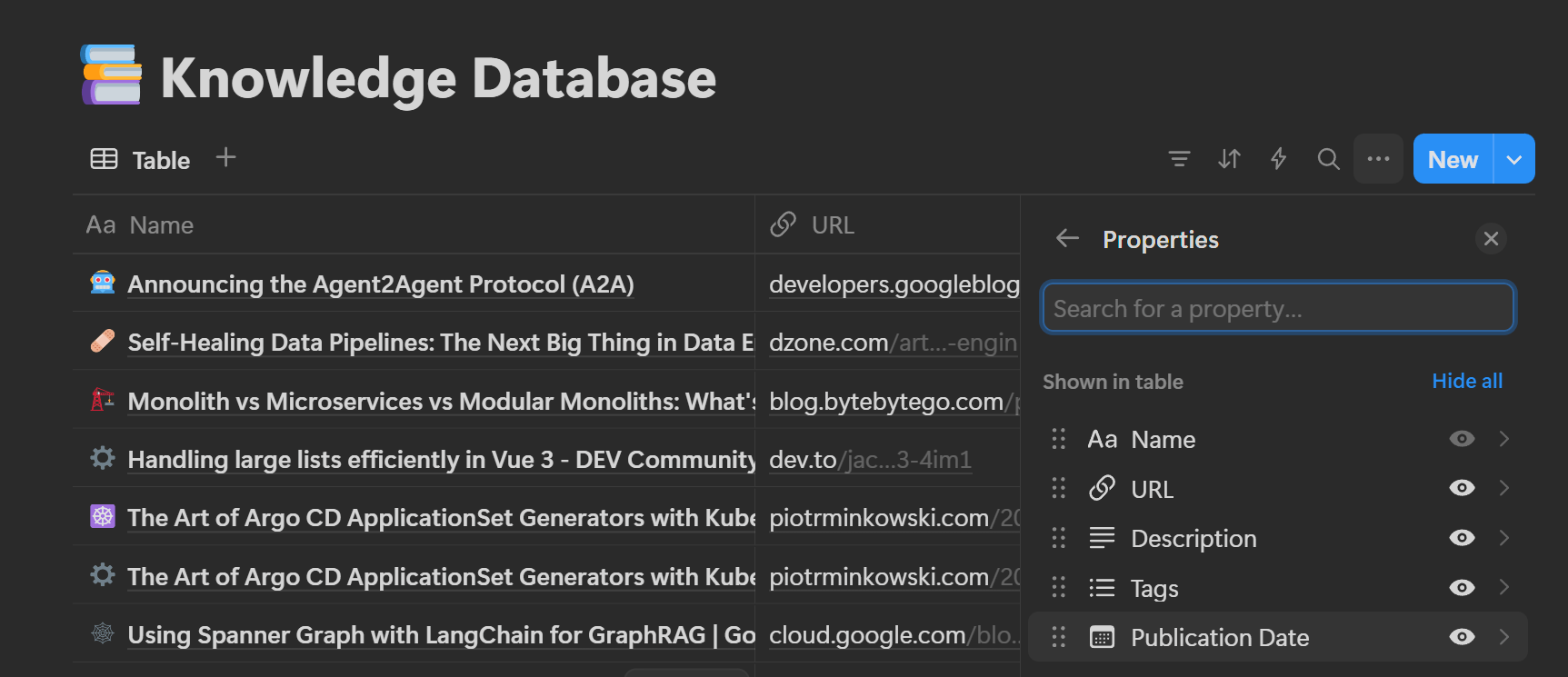Focus the Search for a property field
The width and height of the screenshot is (1568, 677).
point(1277,308)
